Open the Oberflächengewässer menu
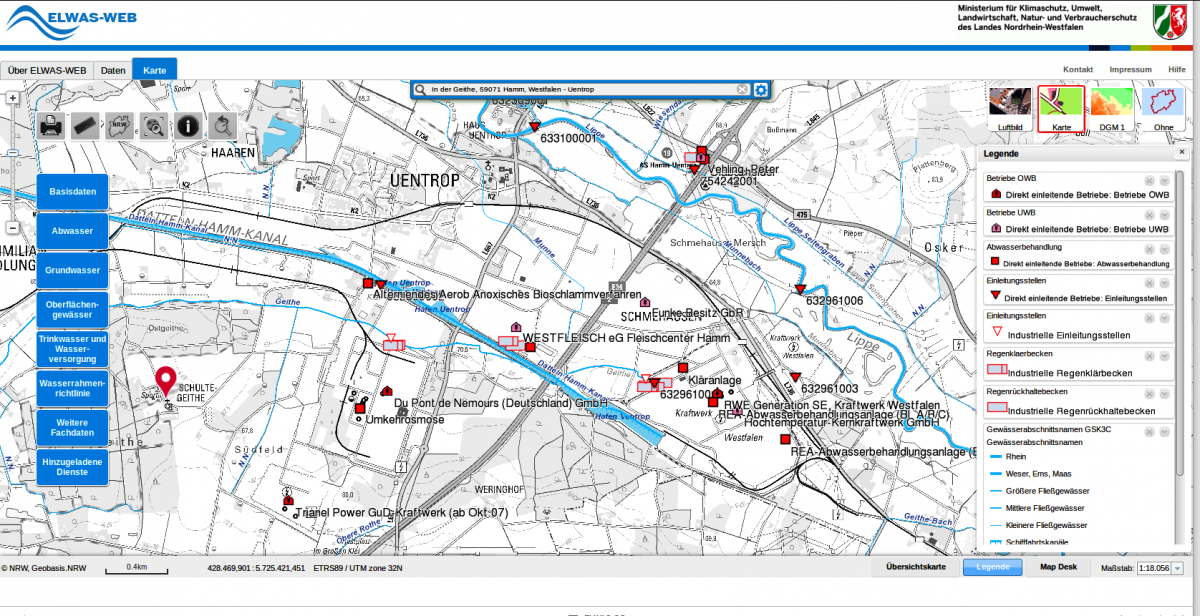 tap(73, 309)
